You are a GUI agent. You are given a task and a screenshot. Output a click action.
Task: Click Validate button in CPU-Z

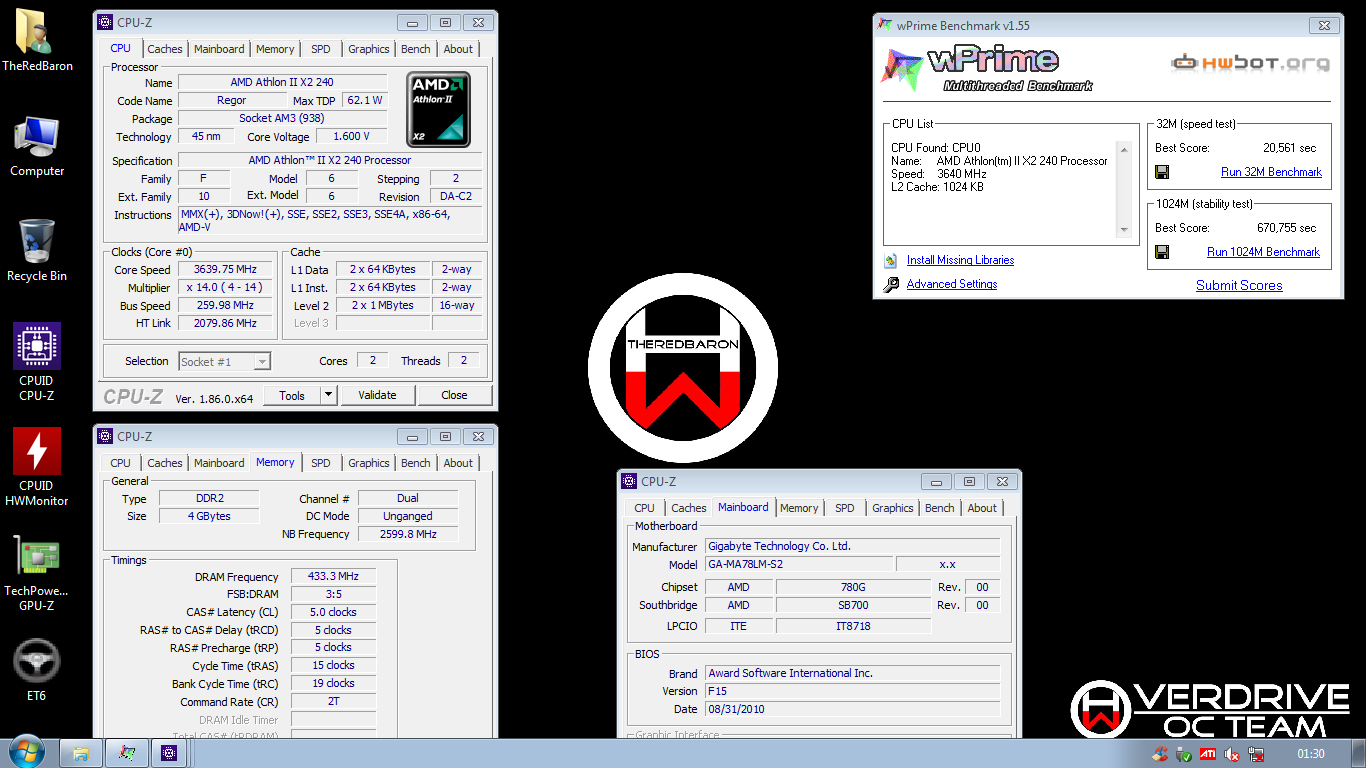pyautogui.click(x=377, y=395)
